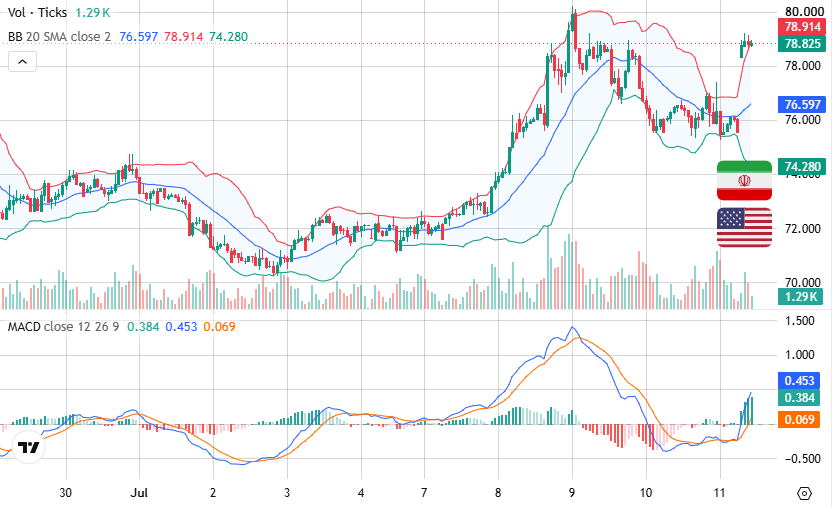
Task: Open chart settings gear icon
Action: point(804,493)
